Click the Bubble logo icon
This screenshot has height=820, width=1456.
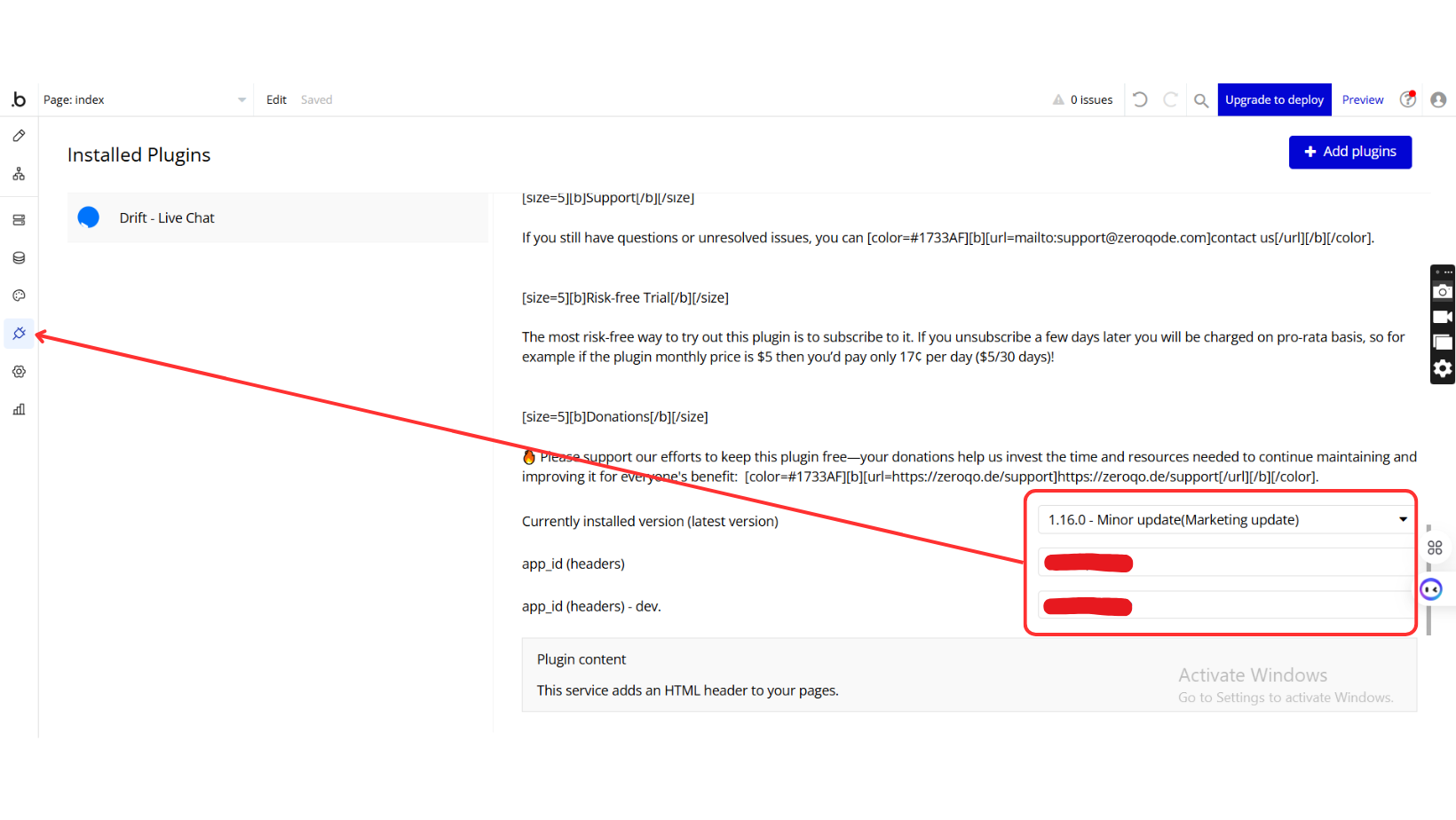point(19,99)
